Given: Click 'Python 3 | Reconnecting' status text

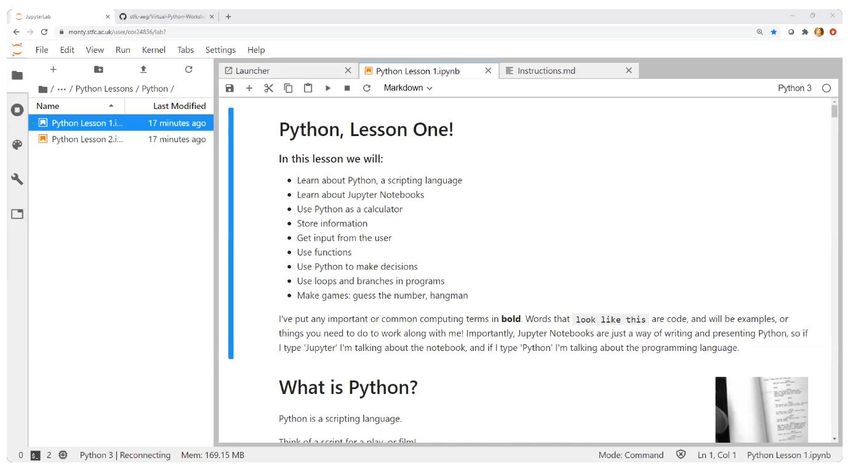Looking at the screenshot, I should 125,455.
